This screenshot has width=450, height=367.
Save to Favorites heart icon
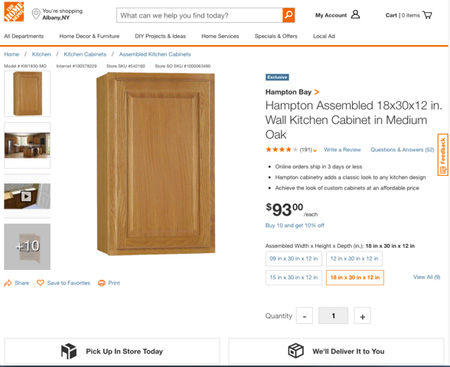coord(40,283)
